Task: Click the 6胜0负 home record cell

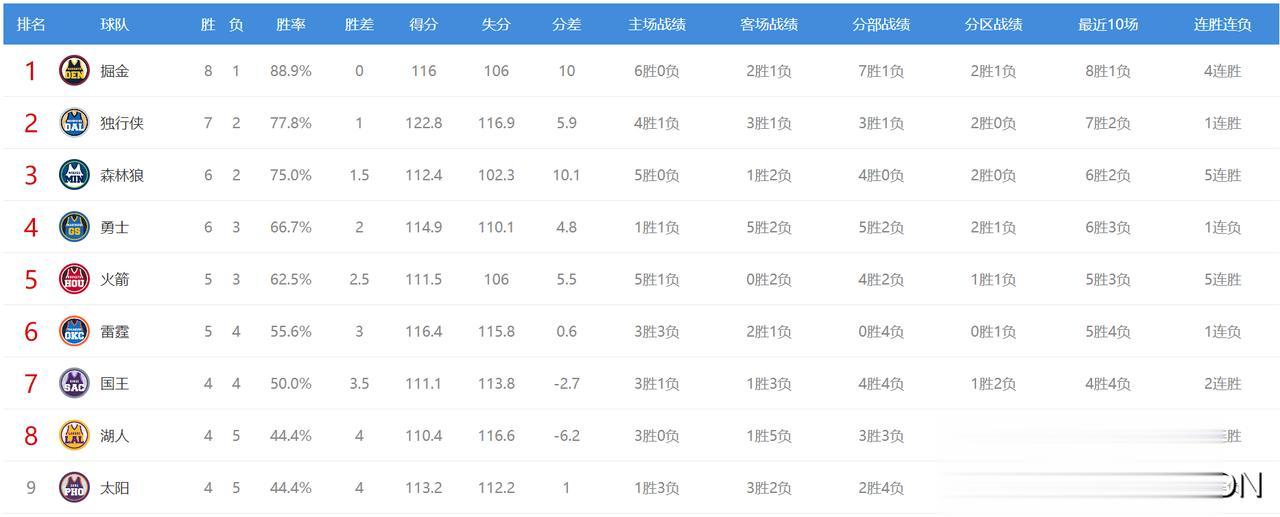Action: coord(657,71)
